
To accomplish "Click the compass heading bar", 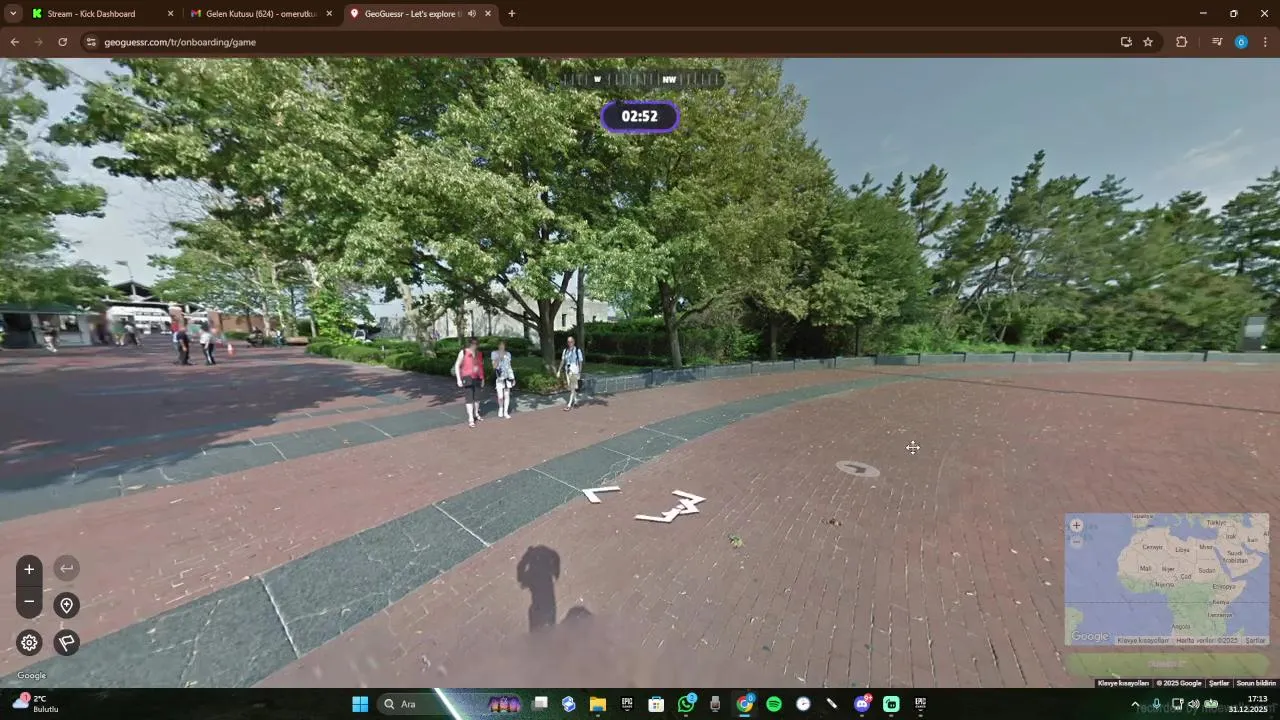I will coord(641,79).
